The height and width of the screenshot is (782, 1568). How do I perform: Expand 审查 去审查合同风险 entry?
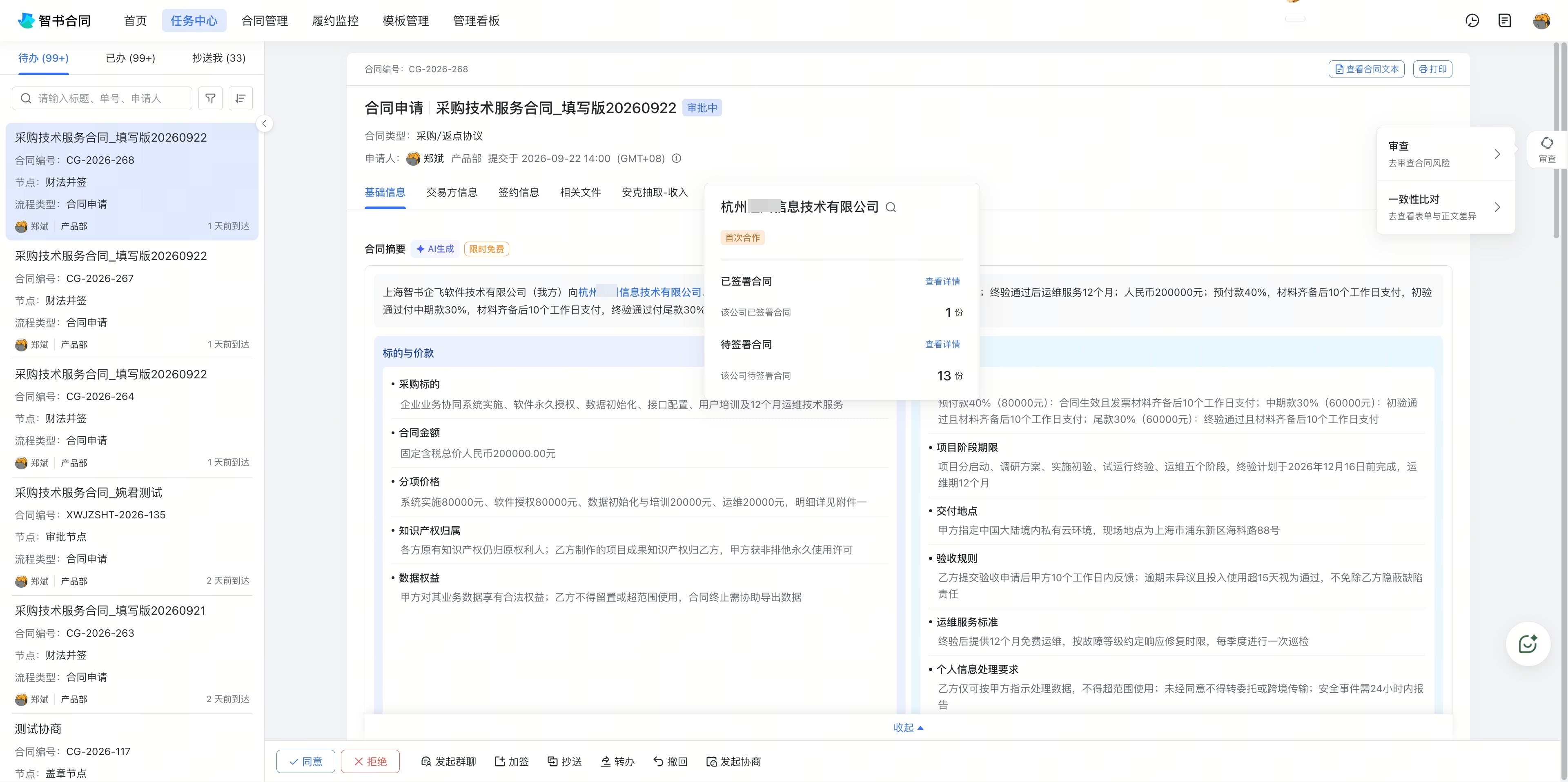pos(1445,154)
